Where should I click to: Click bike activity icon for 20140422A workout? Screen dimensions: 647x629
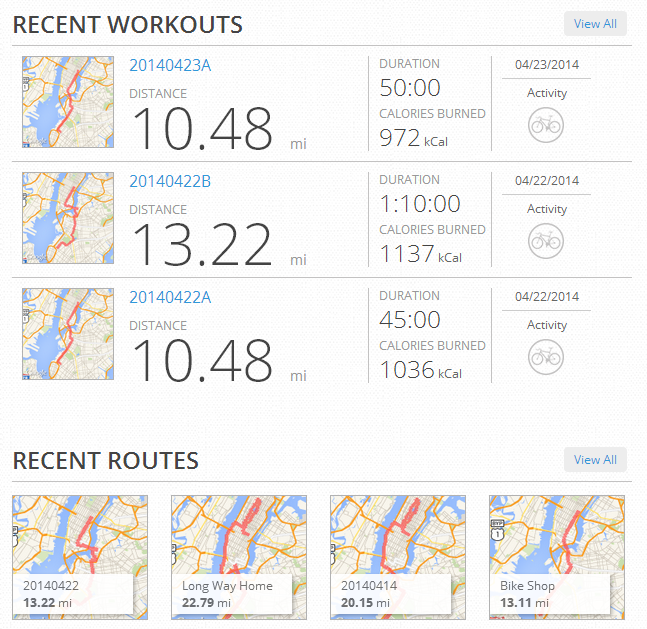[546, 357]
